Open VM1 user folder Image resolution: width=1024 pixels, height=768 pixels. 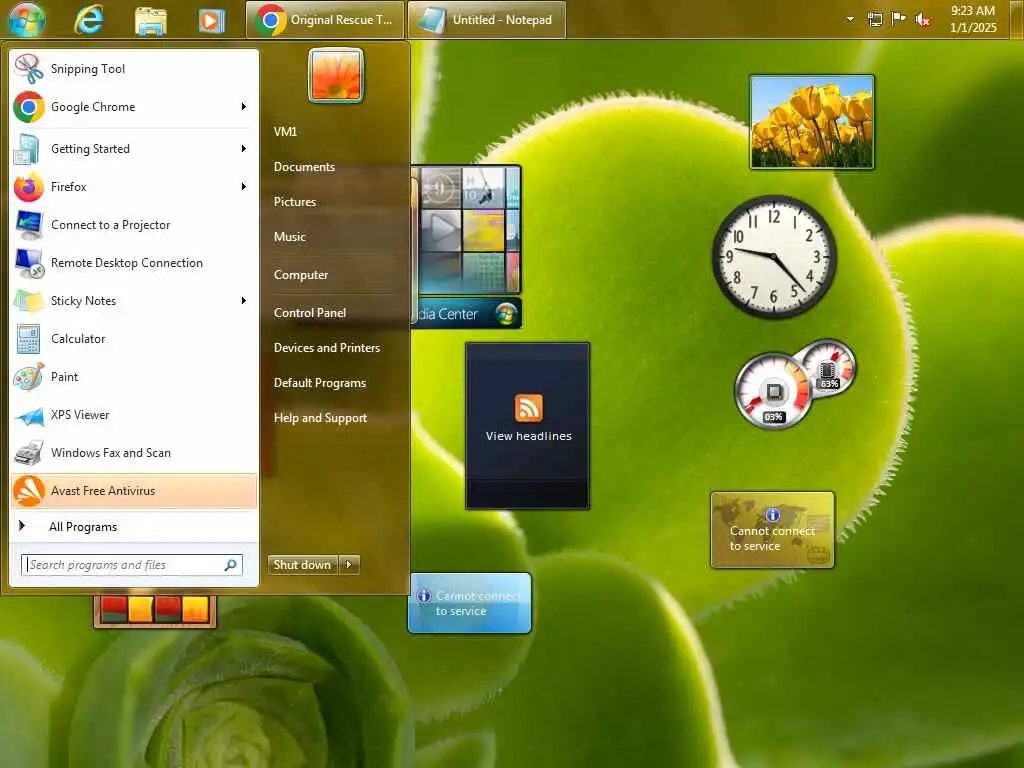(x=285, y=132)
